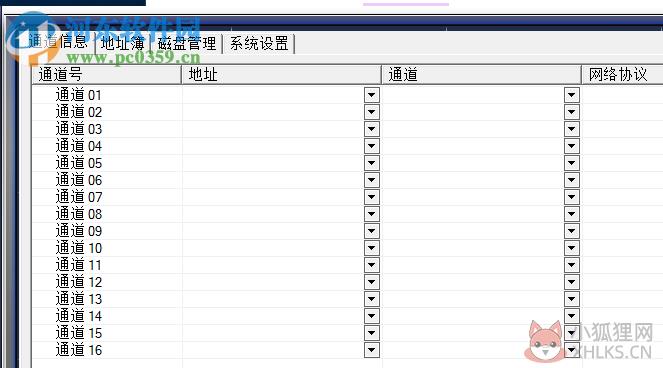Select the 通道 08 row label
The width and height of the screenshot is (663, 368).
tap(79, 214)
